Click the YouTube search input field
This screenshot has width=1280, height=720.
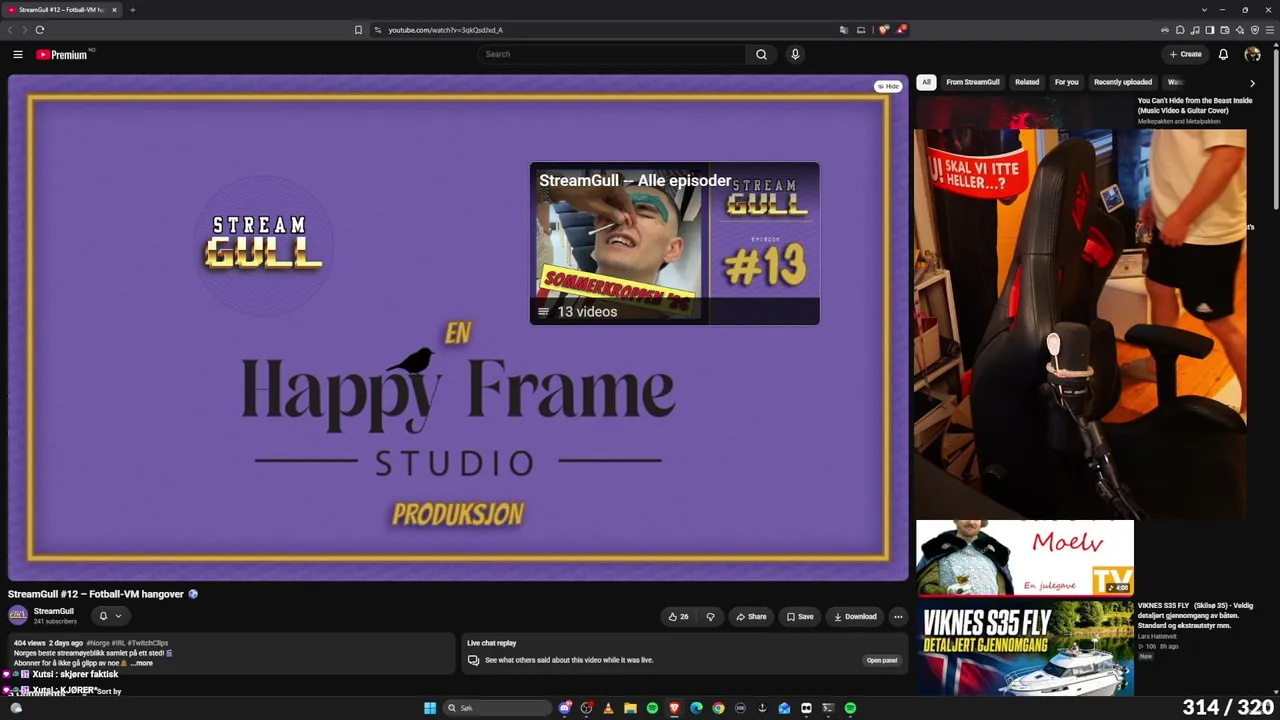pos(611,55)
